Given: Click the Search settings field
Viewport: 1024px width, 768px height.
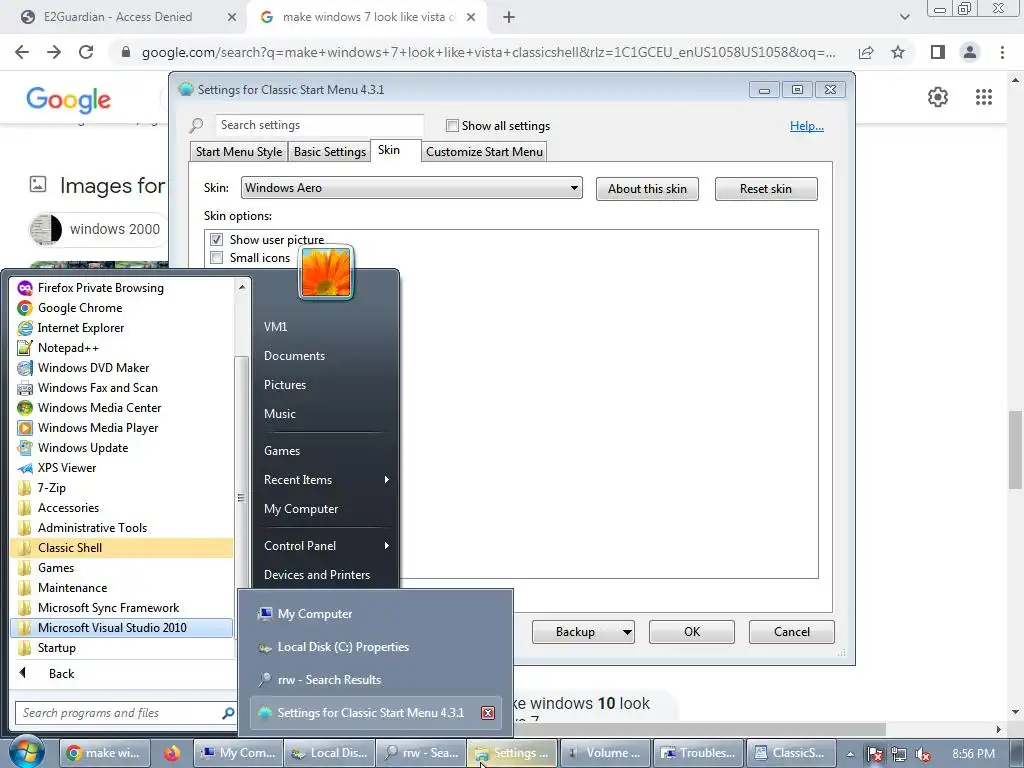Looking at the screenshot, I should [x=319, y=125].
